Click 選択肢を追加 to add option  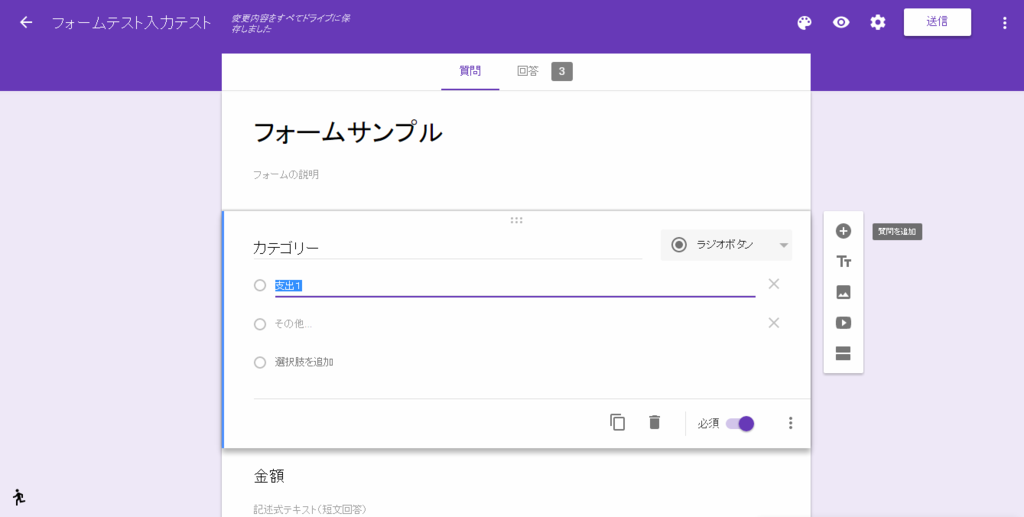click(304, 362)
